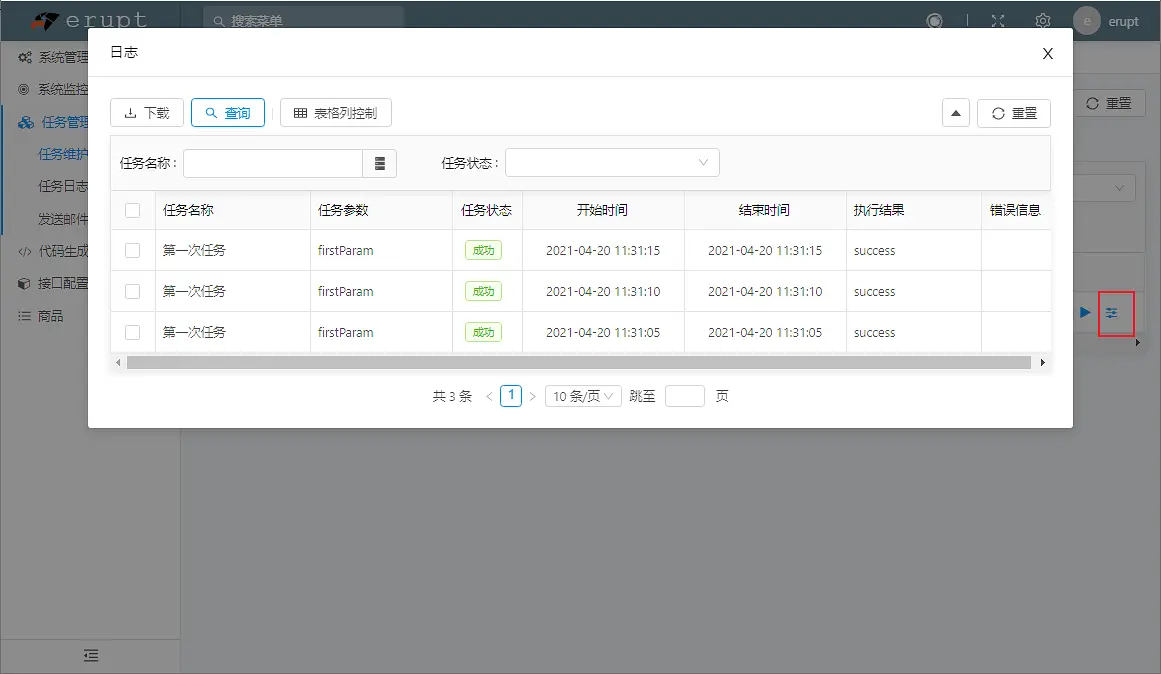Click the 下载 download button
This screenshot has height=674, width=1161.
pyautogui.click(x=146, y=113)
